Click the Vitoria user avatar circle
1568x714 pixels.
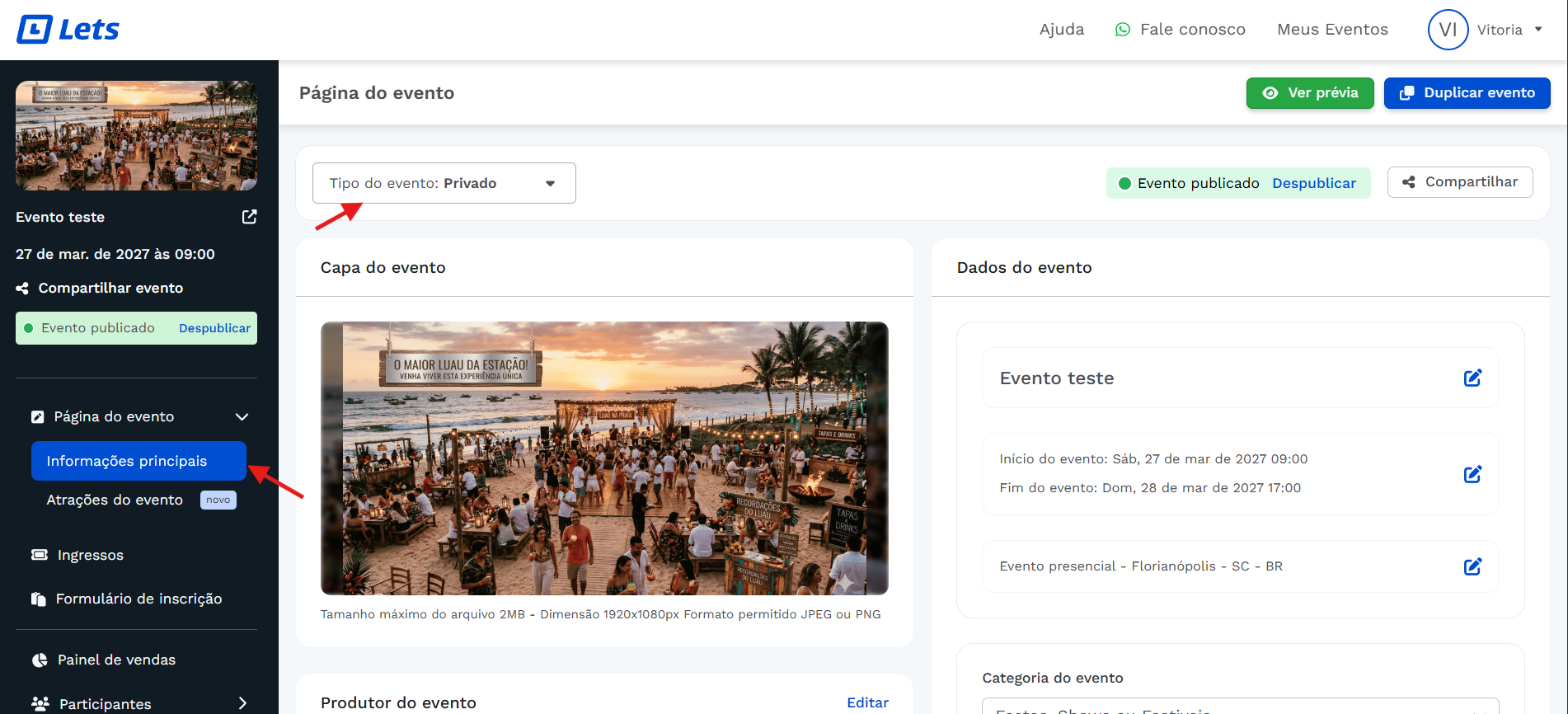1448,30
